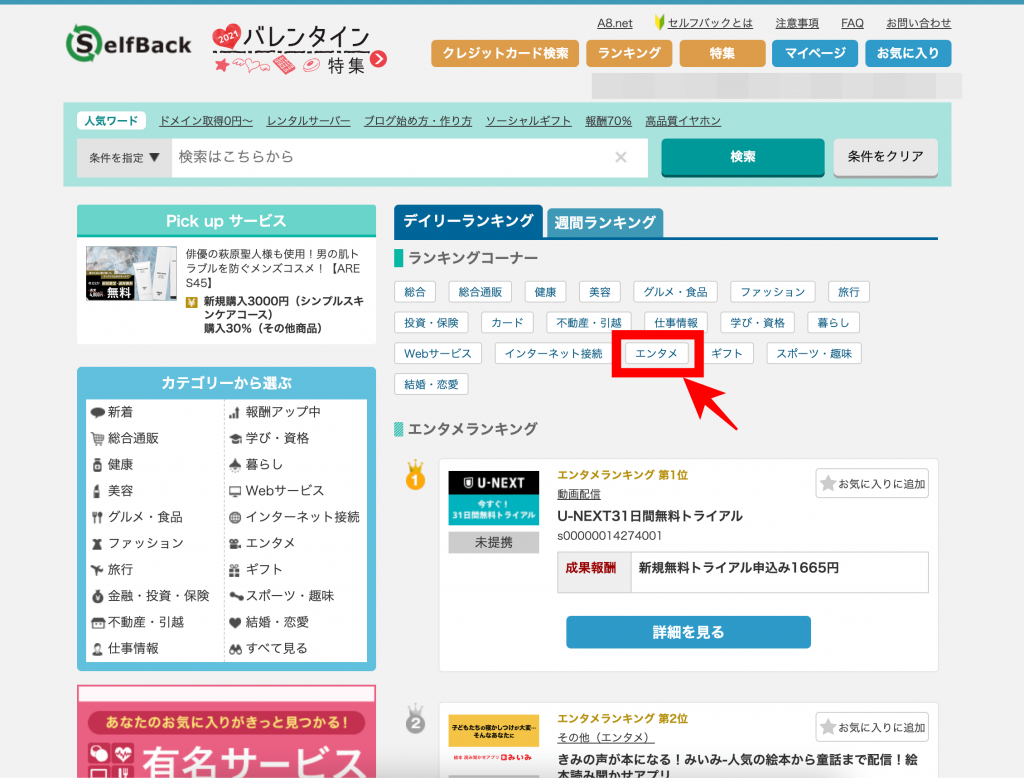Click the round arrow on the Valentine banner

click(378, 61)
